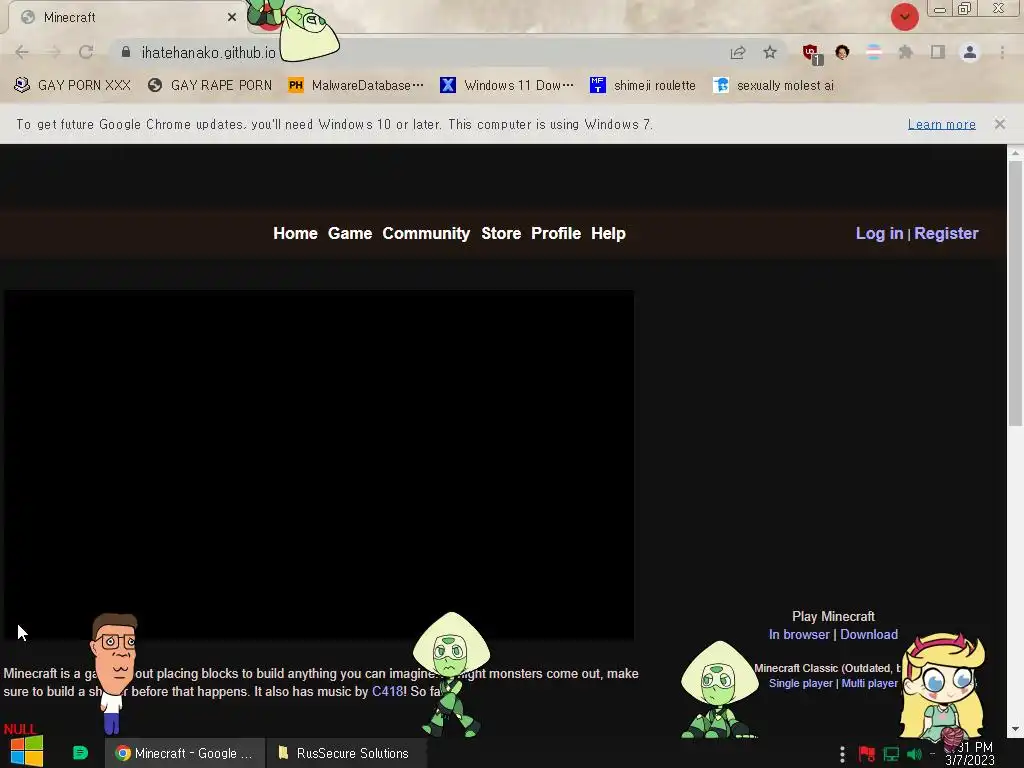
Task: Click the page's vertical scrollbar thumb
Action: point(1015,294)
